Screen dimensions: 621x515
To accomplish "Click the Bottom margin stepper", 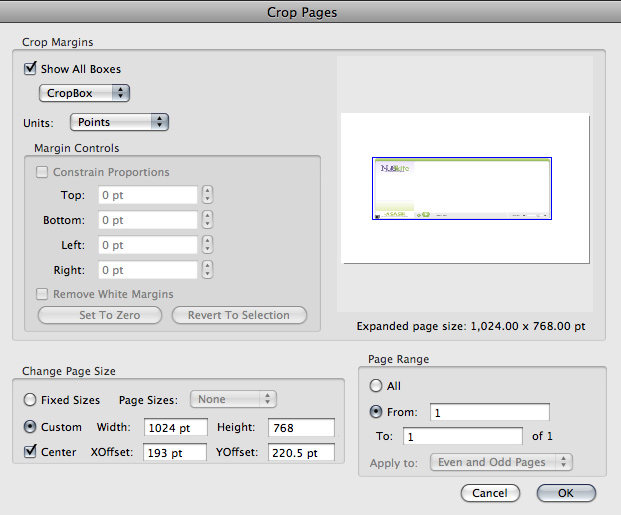I will pyautogui.click(x=207, y=220).
